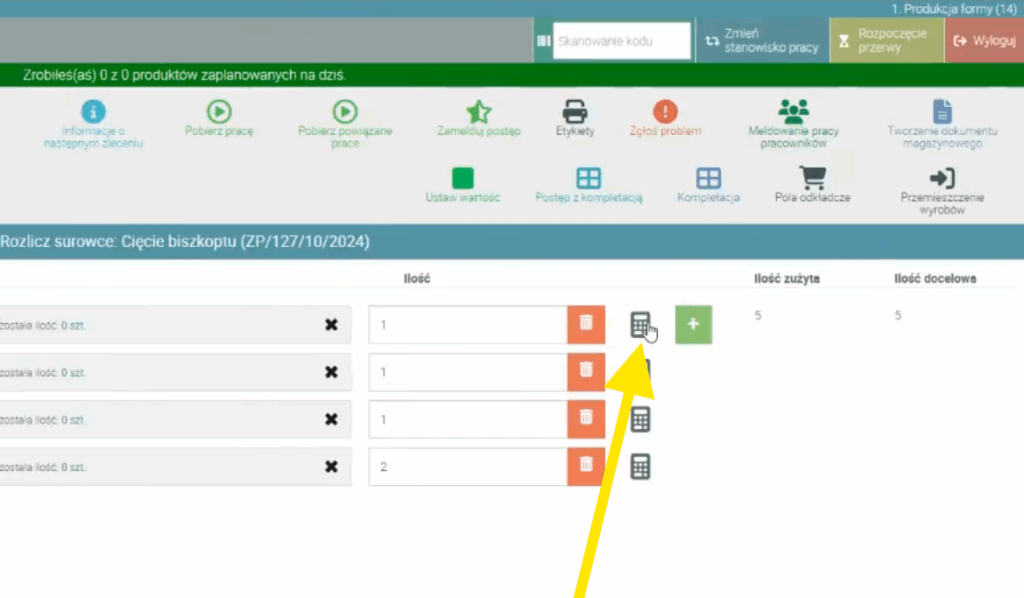
Task: Report a problem via Zgłoś problem
Action: (665, 112)
